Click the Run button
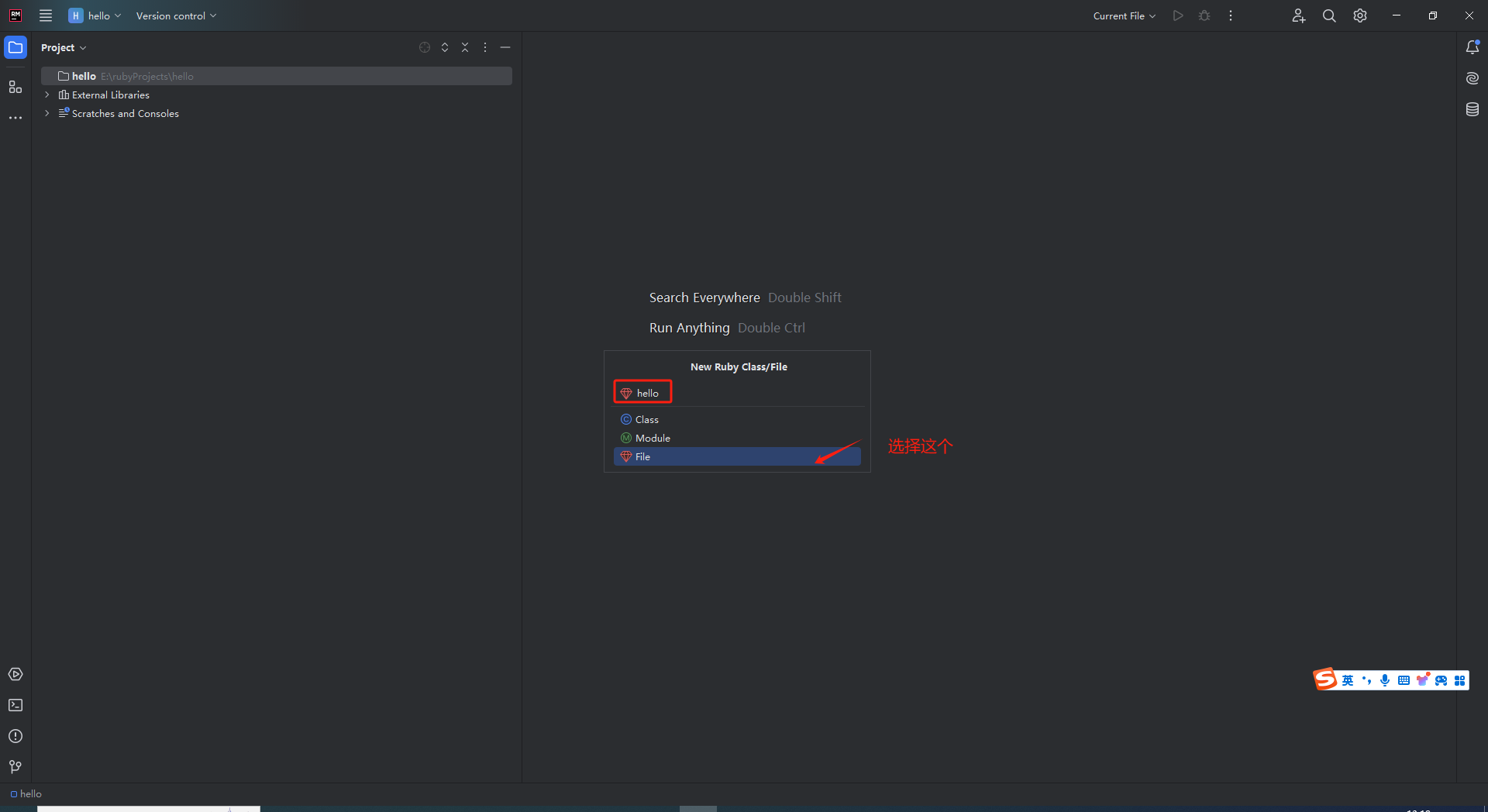 [1178, 15]
